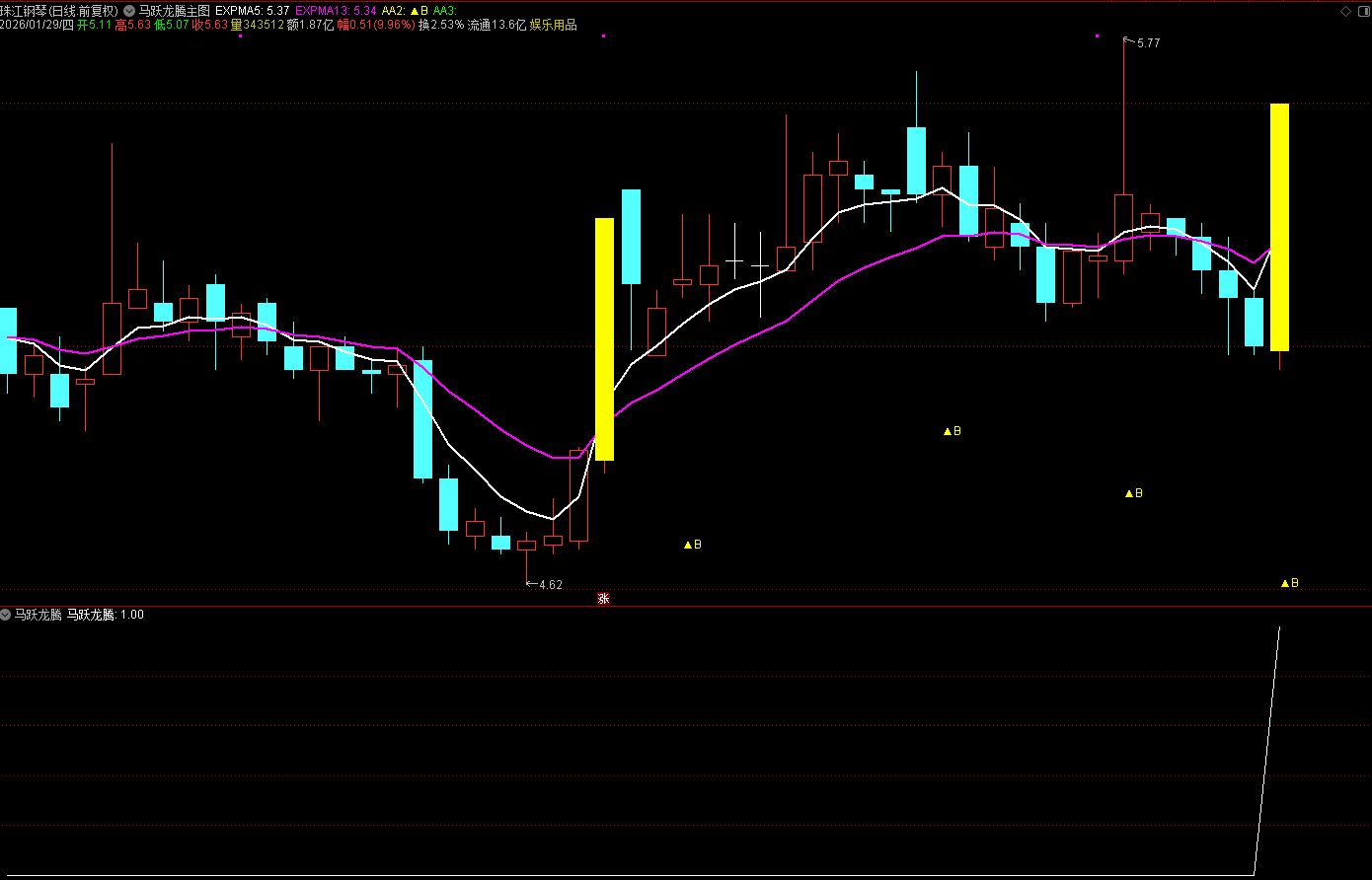Click the green AA3 indicator label
This screenshot has width=1372, height=880.
(445, 10)
